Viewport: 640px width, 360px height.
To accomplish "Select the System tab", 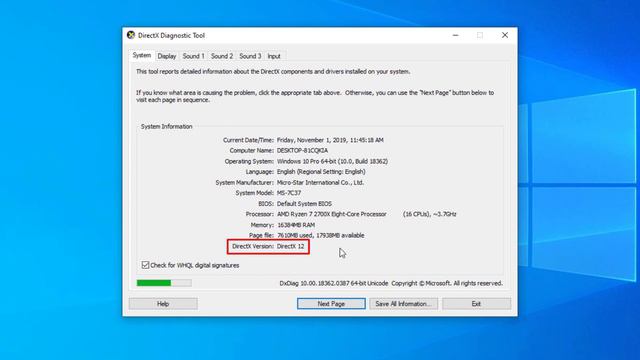I will tap(142, 56).
